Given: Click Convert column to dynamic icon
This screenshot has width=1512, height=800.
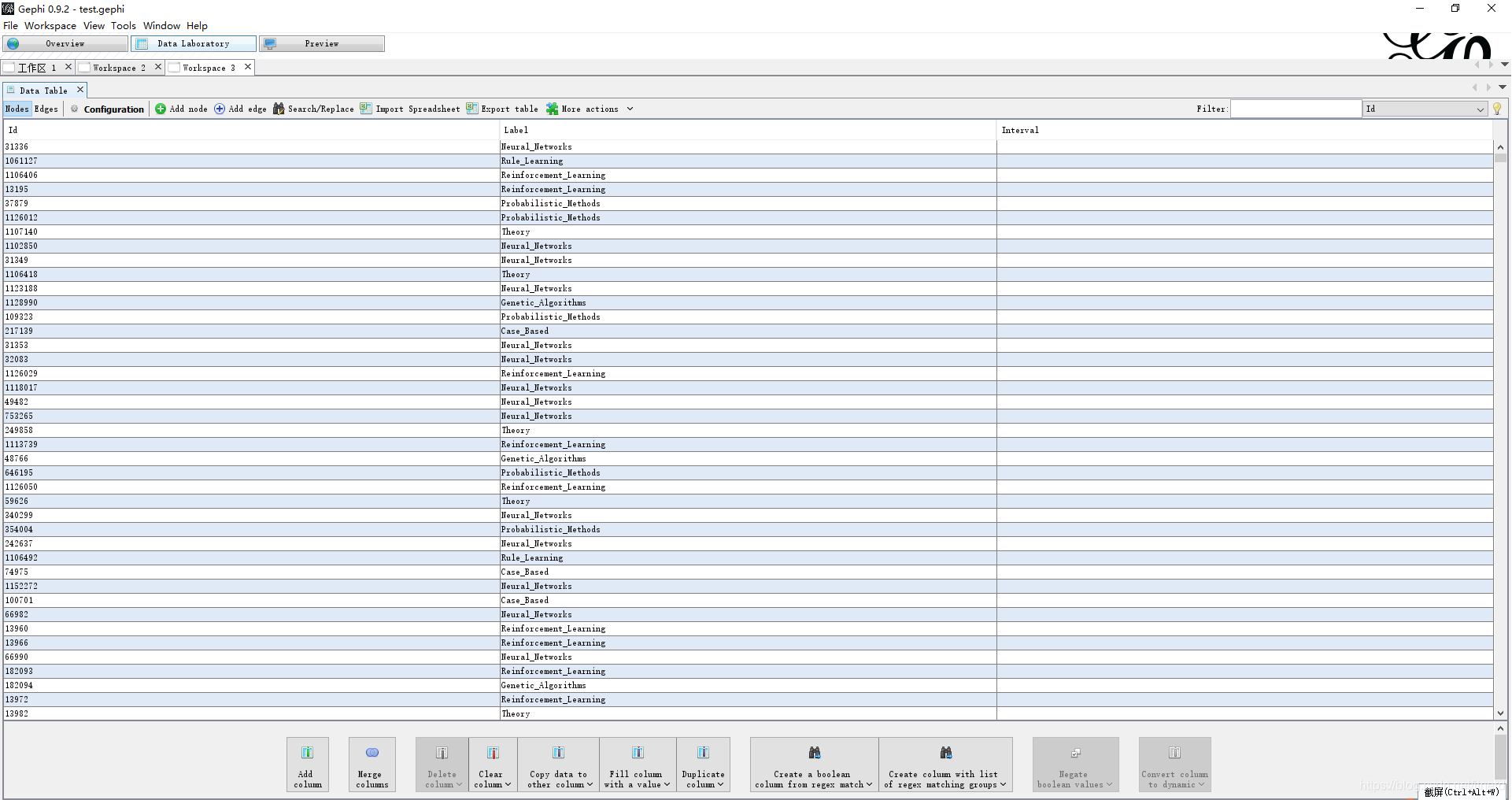Looking at the screenshot, I should [1175, 753].
